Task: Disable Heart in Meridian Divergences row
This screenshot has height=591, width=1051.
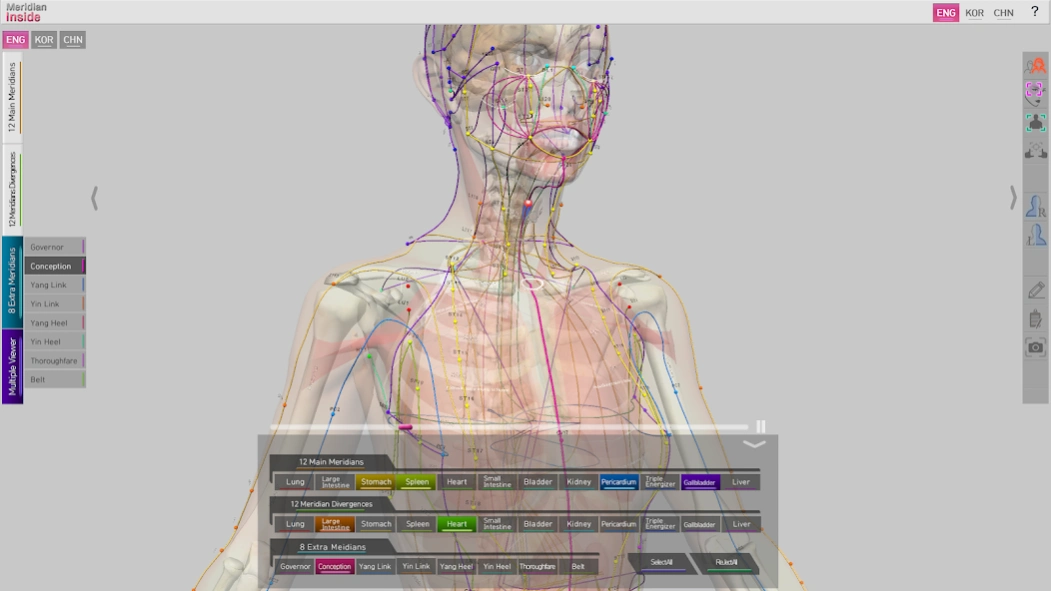Action: (x=456, y=524)
